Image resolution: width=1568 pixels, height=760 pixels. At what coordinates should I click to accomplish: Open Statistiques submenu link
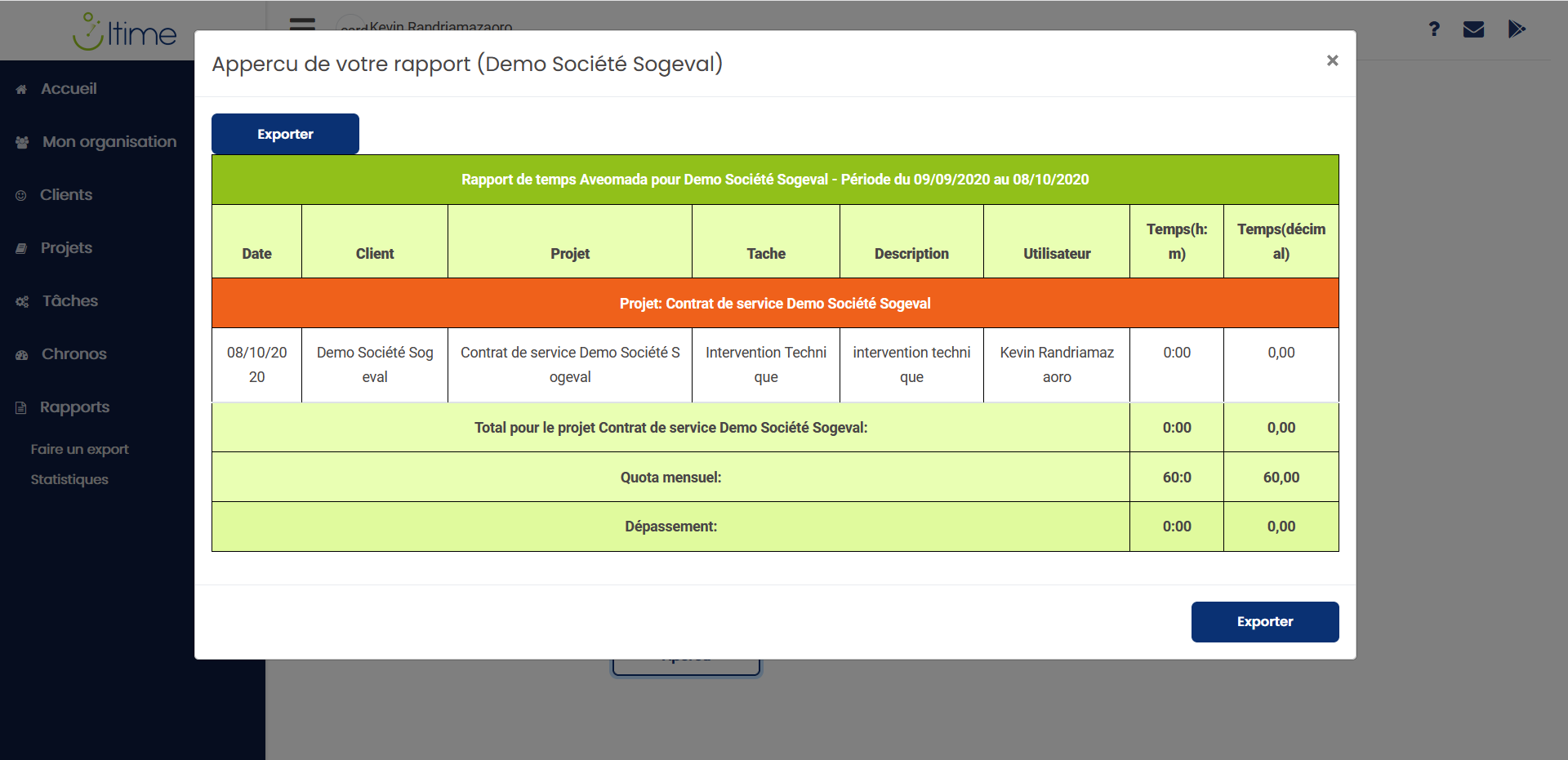coord(69,479)
